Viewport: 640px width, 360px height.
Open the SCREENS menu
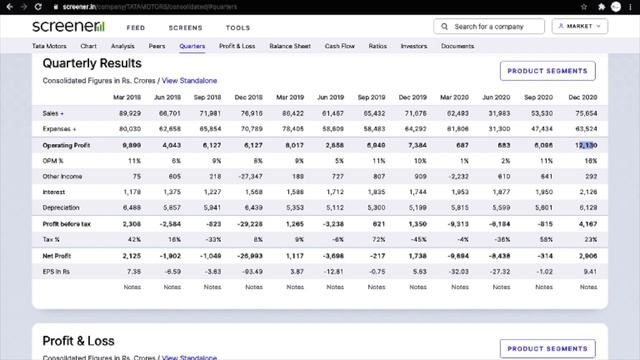click(x=186, y=28)
